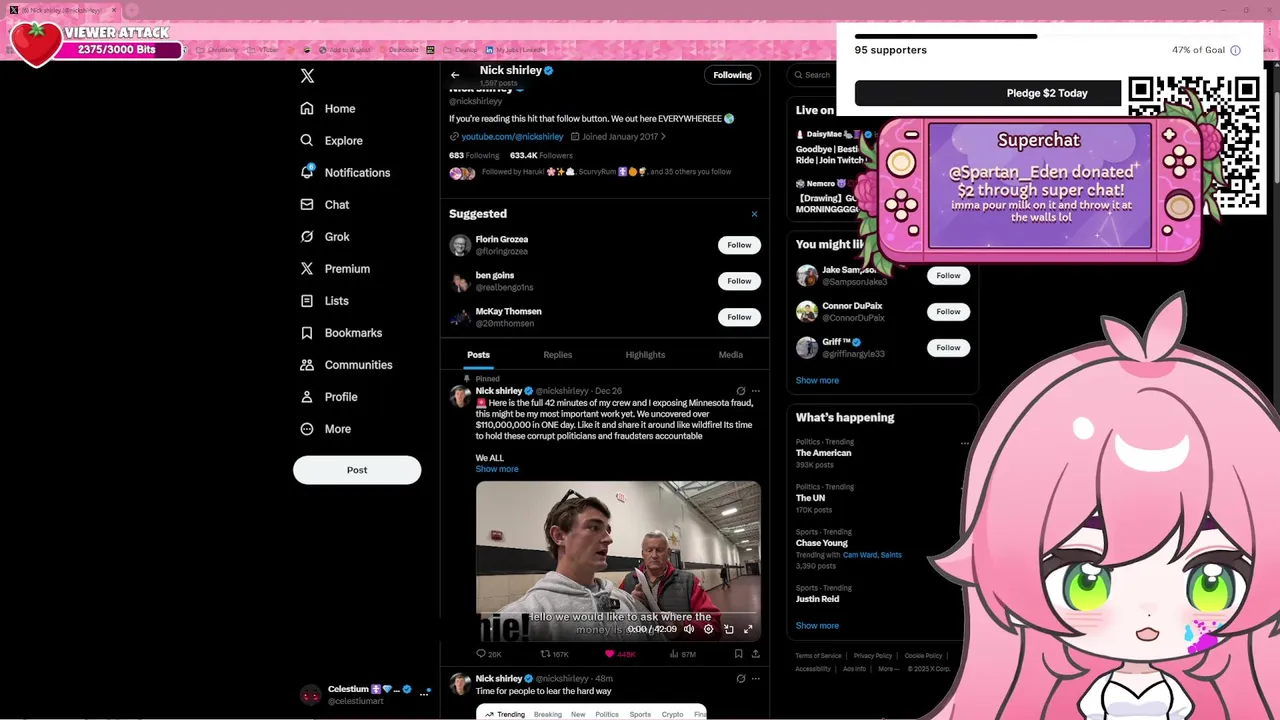Switch to the Posts tab
1280x720 pixels.
(478, 355)
